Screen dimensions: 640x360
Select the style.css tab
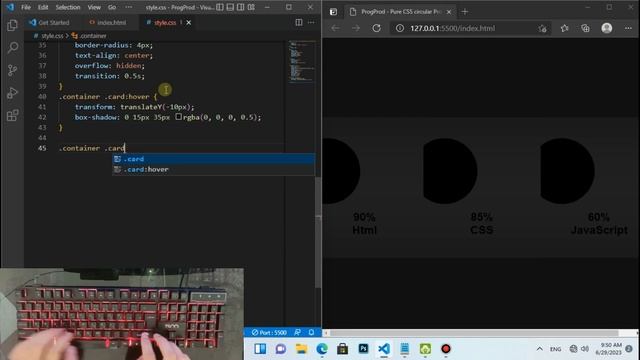pos(165,22)
